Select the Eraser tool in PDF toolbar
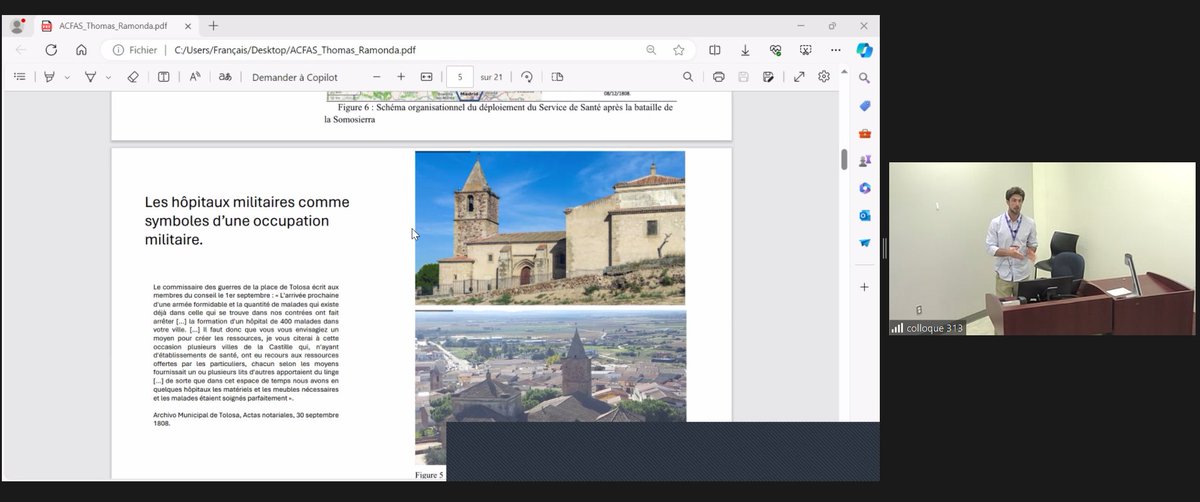The width and height of the screenshot is (1200, 502). click(133, 77)
